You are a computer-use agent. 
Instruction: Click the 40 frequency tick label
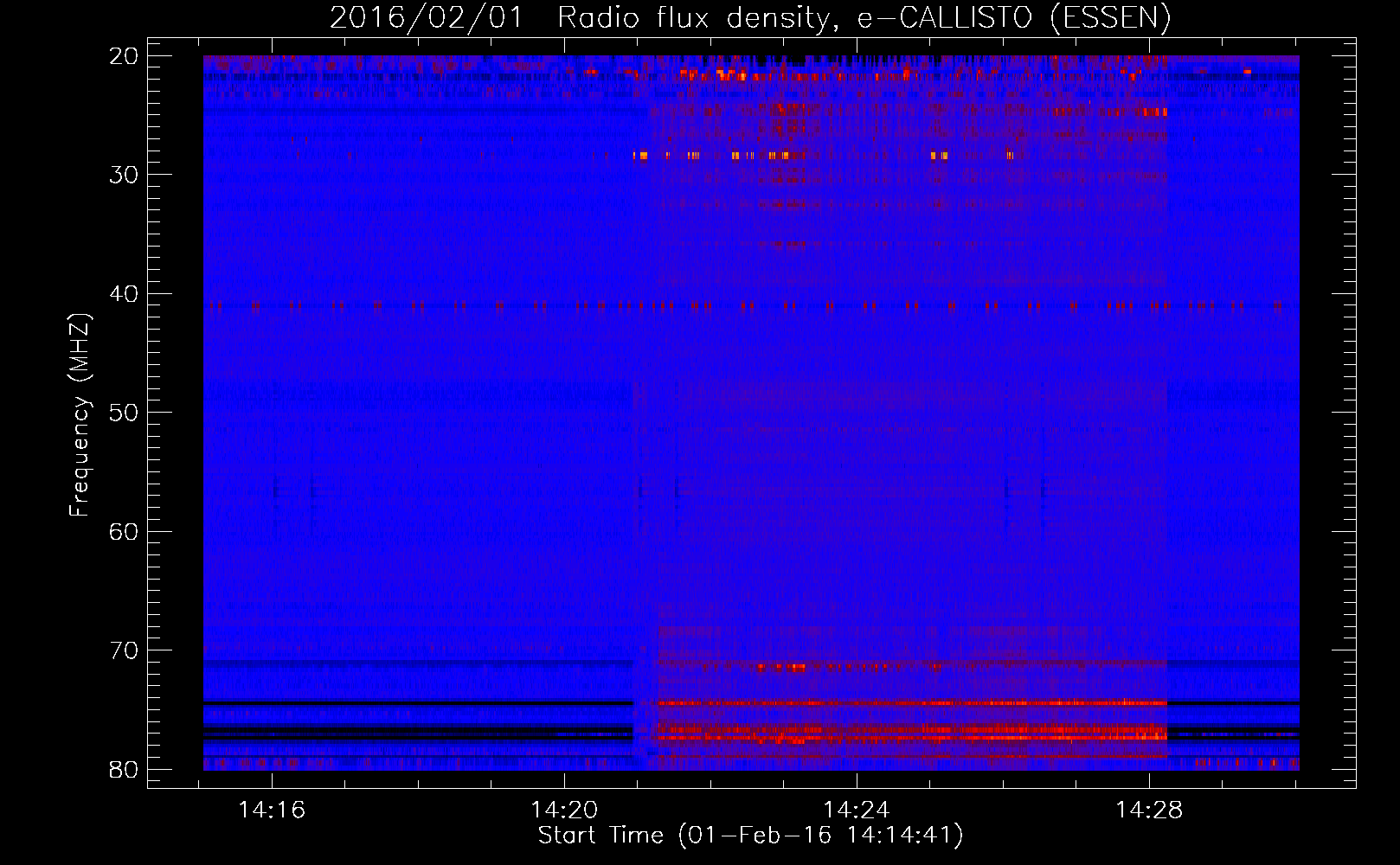click(124, 294)
